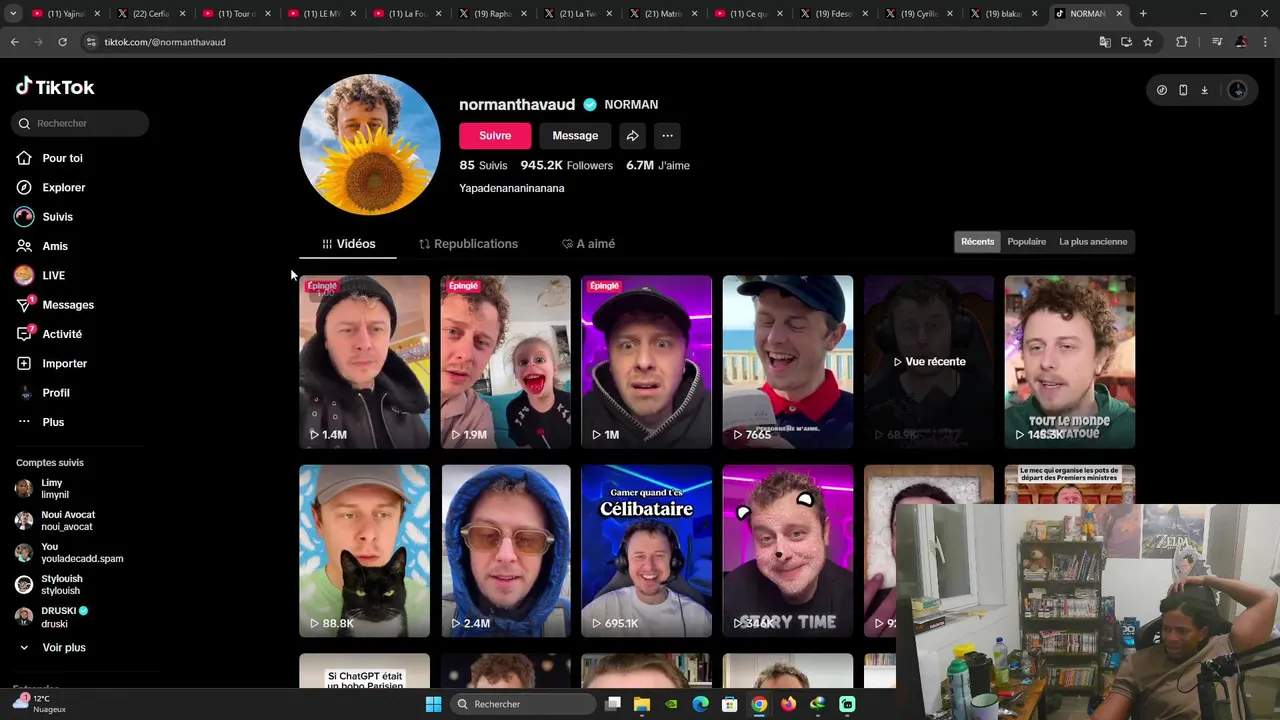Viewport: 1280px width, 720px height.
Task: Open the browser tab search dropdown arrow
Action: (x=13, y=14)
